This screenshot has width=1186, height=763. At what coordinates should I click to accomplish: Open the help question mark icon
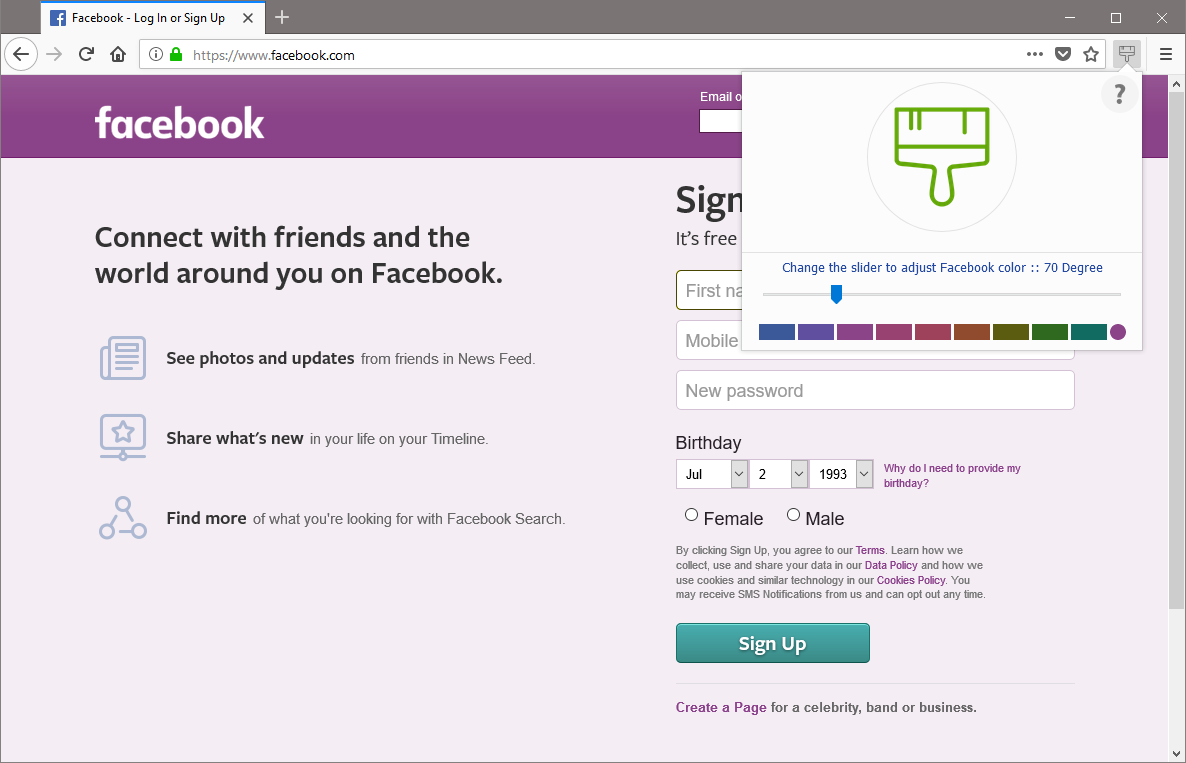pos(1119,95)
